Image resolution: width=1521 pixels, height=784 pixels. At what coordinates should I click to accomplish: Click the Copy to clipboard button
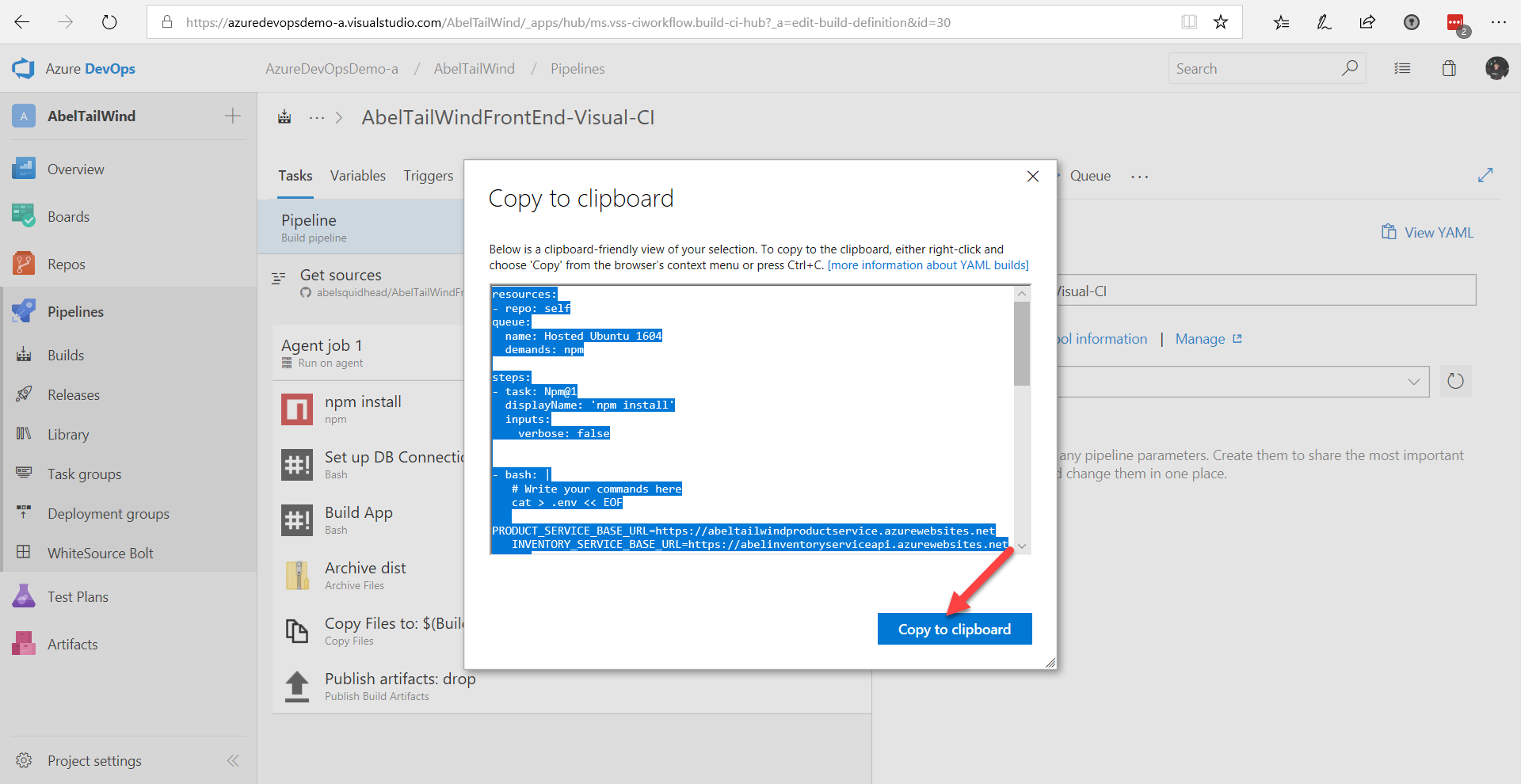(955, 629)
